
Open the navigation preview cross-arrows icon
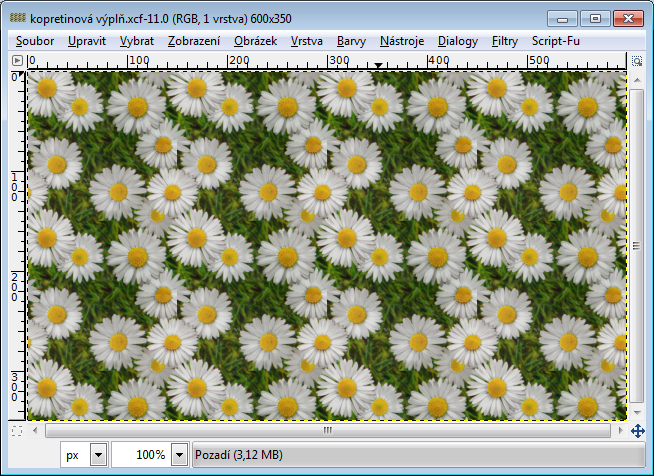tap(637, 431)
